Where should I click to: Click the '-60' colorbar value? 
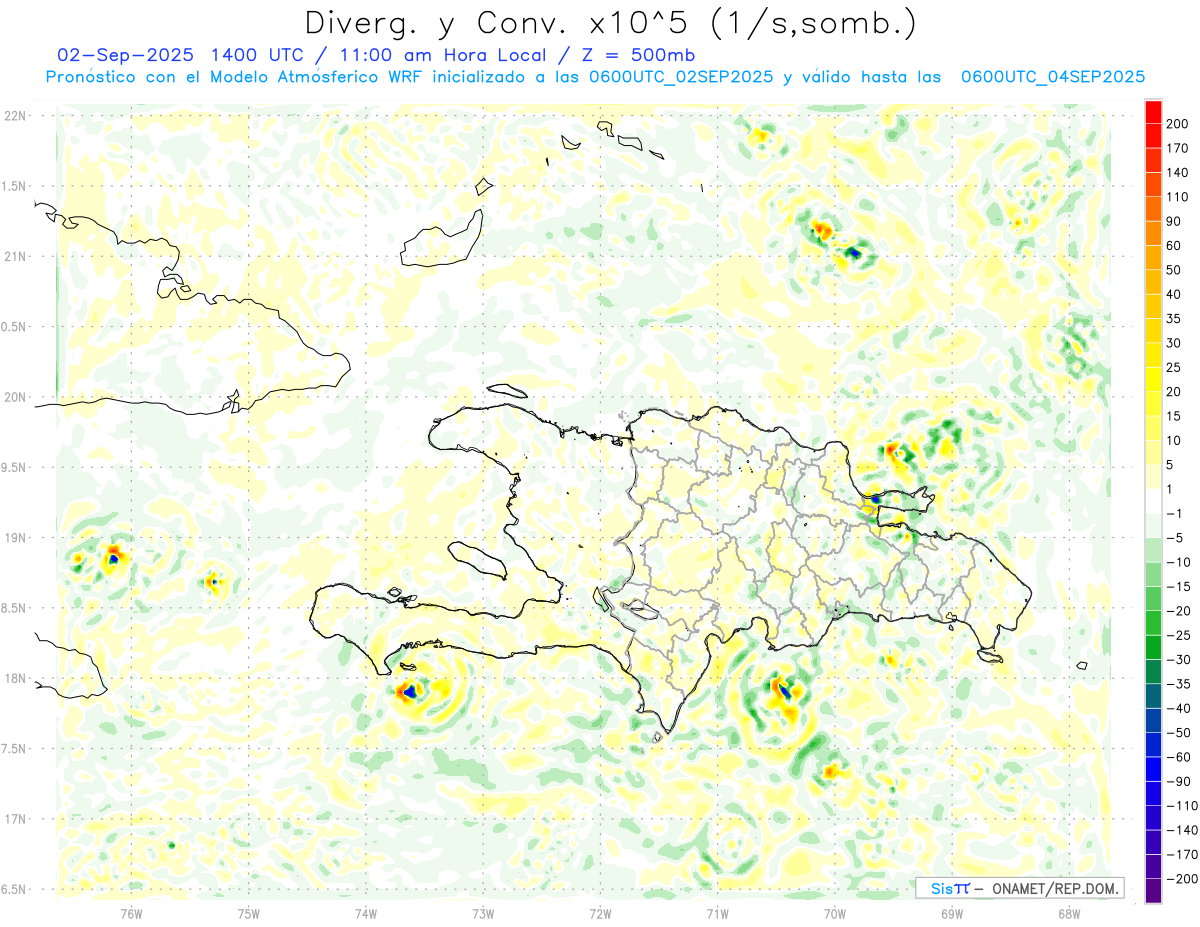point(1178,757)
